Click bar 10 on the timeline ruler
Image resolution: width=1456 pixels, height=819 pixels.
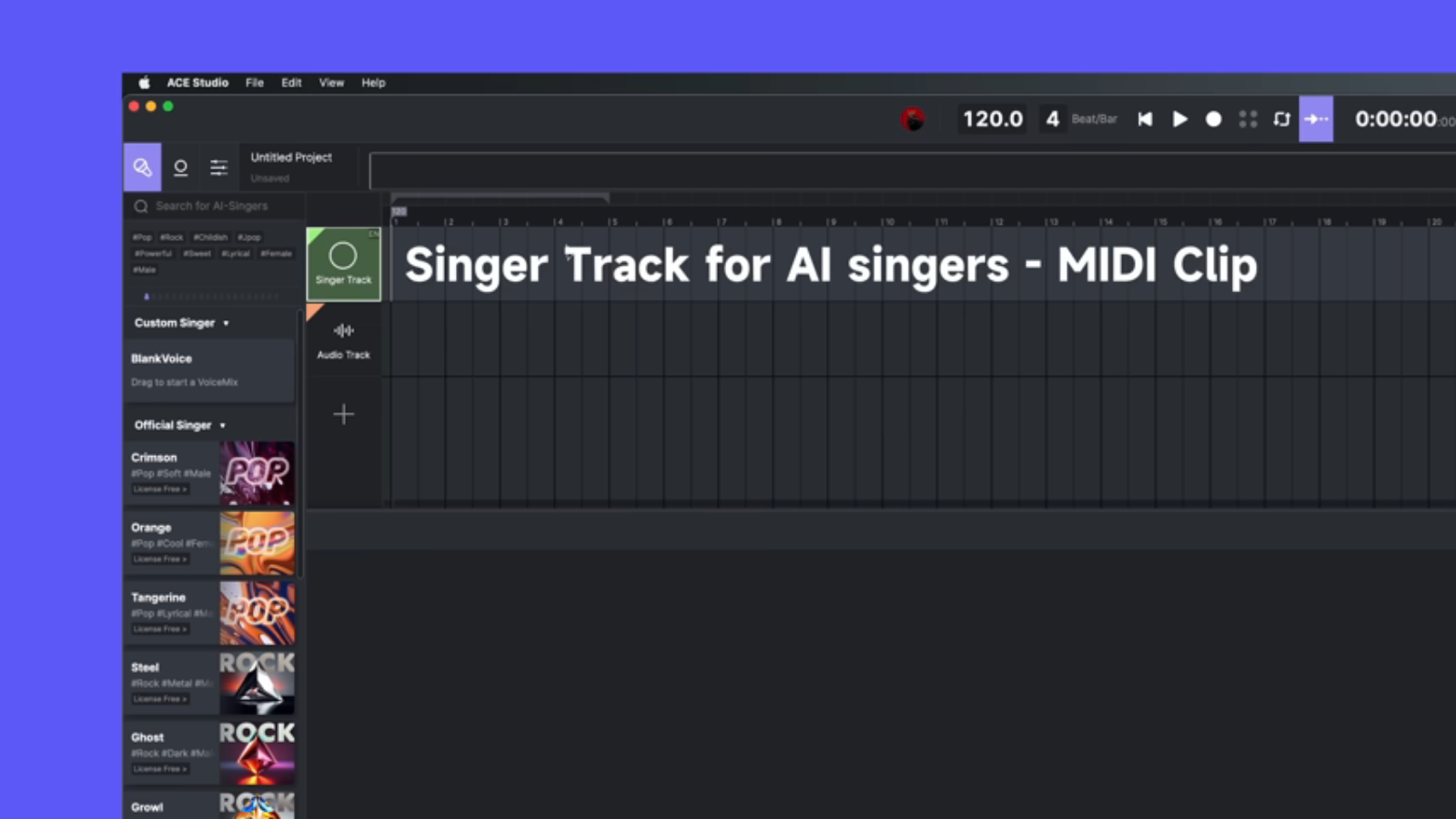(887, 221)
